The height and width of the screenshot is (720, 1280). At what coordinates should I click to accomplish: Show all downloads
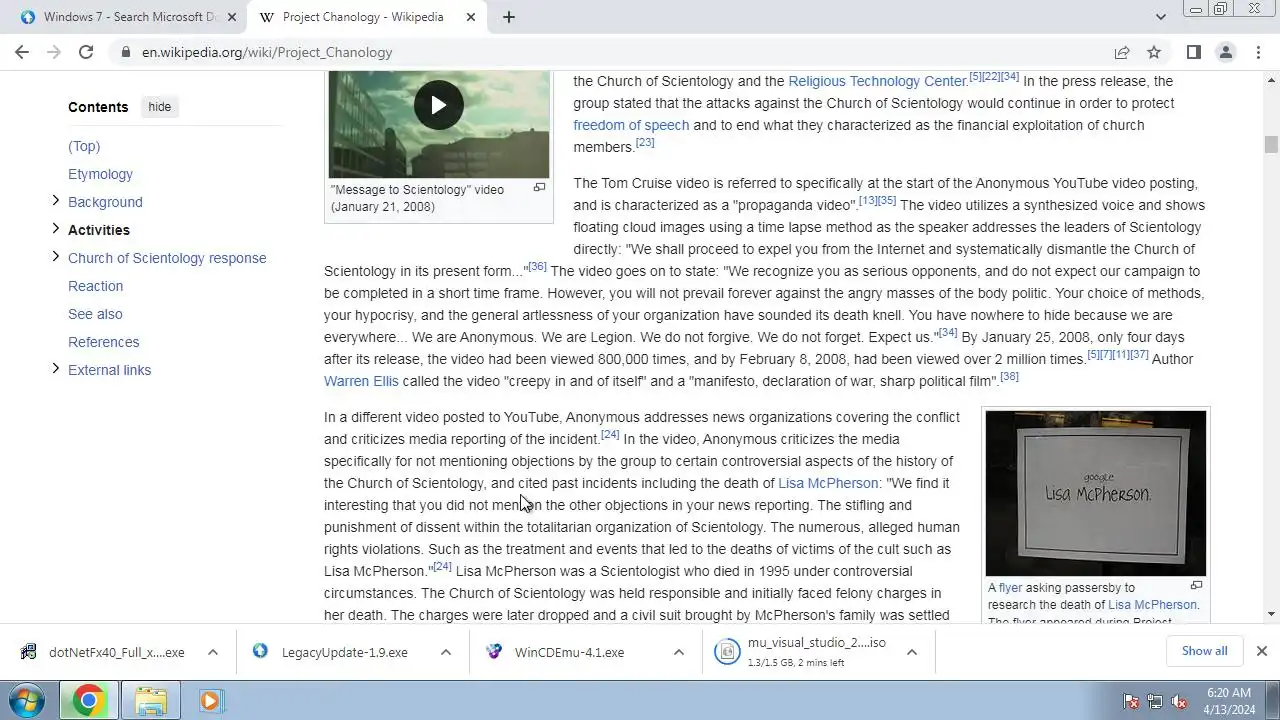pos(1204,651)
